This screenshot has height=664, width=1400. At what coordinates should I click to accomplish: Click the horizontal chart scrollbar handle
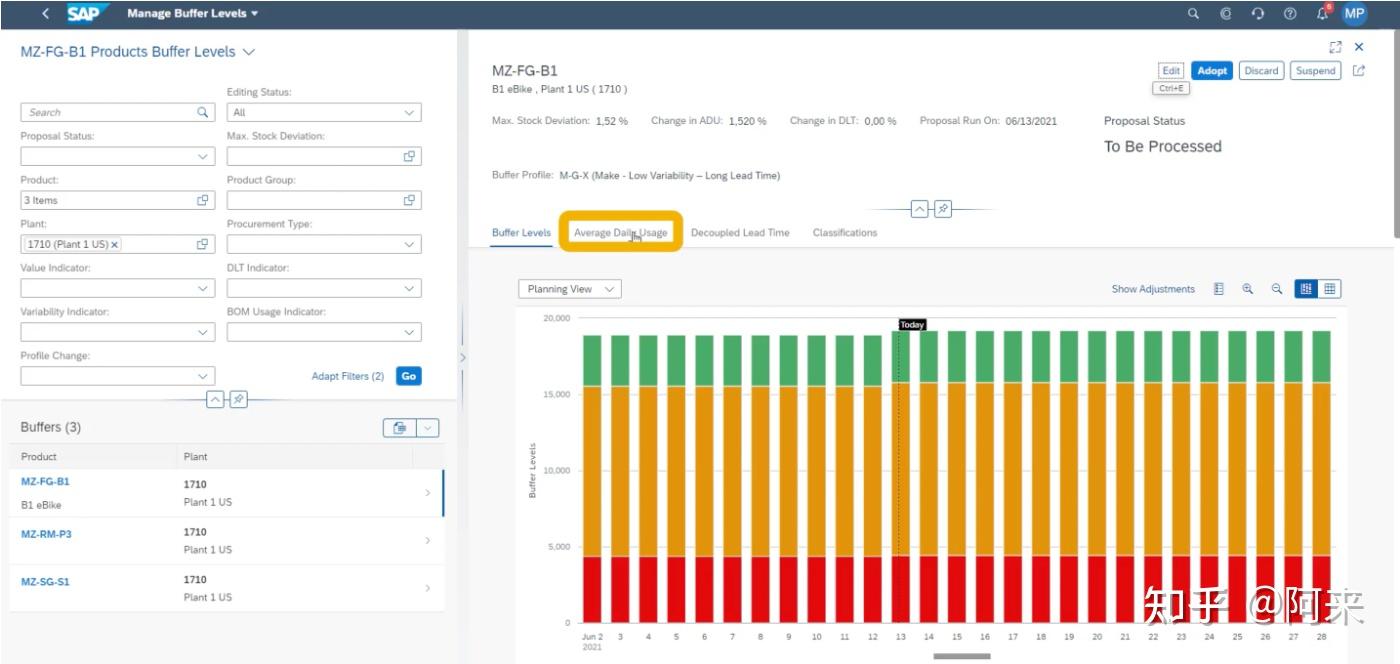(x=962, y=657)
